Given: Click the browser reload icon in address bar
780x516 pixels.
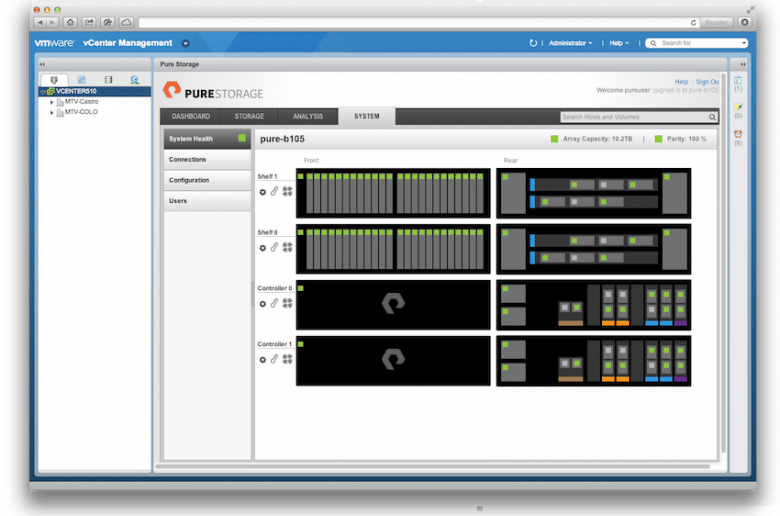Looking at the screenshot, I should pyautogui.click(x=693, y=22).
